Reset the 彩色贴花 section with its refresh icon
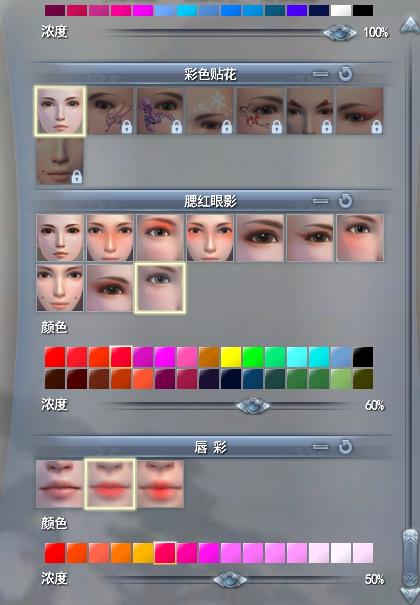 [x=345, y=74]
